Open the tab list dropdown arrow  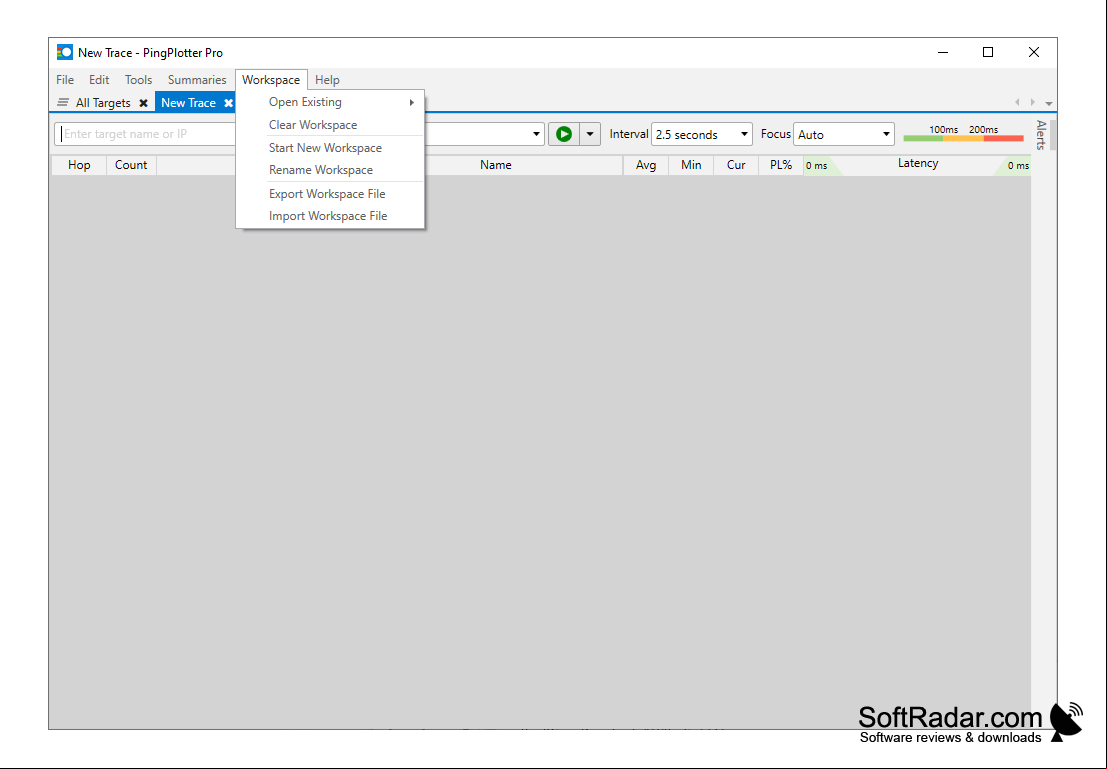coord(1049,103)
